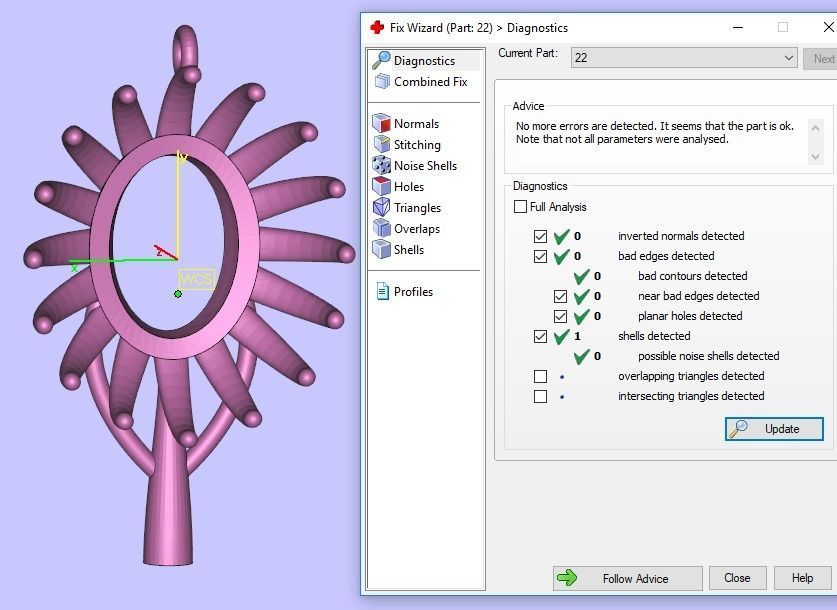Click the Update button

(x=774, y=429)
